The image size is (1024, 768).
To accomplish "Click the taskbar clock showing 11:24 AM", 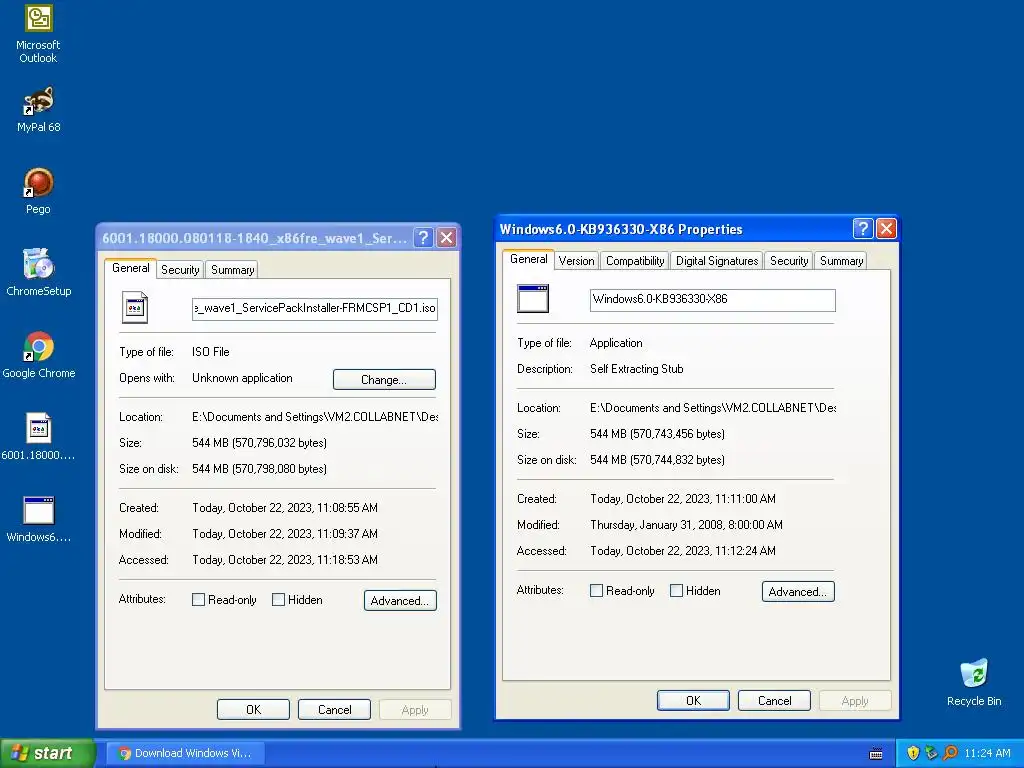I will pyautogui.click(x=987, y=753).
